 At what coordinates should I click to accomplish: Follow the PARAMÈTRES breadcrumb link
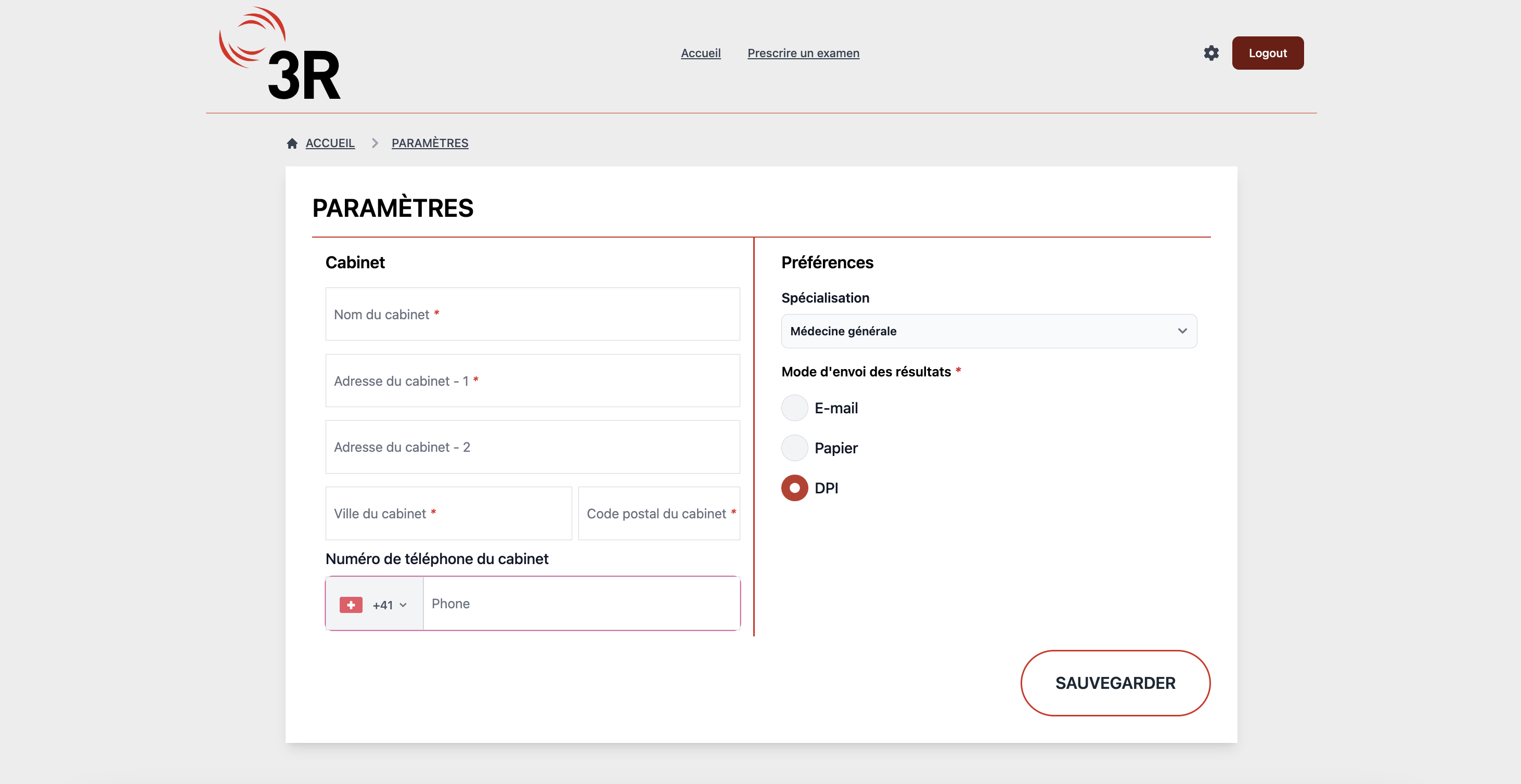click(430, 143)
